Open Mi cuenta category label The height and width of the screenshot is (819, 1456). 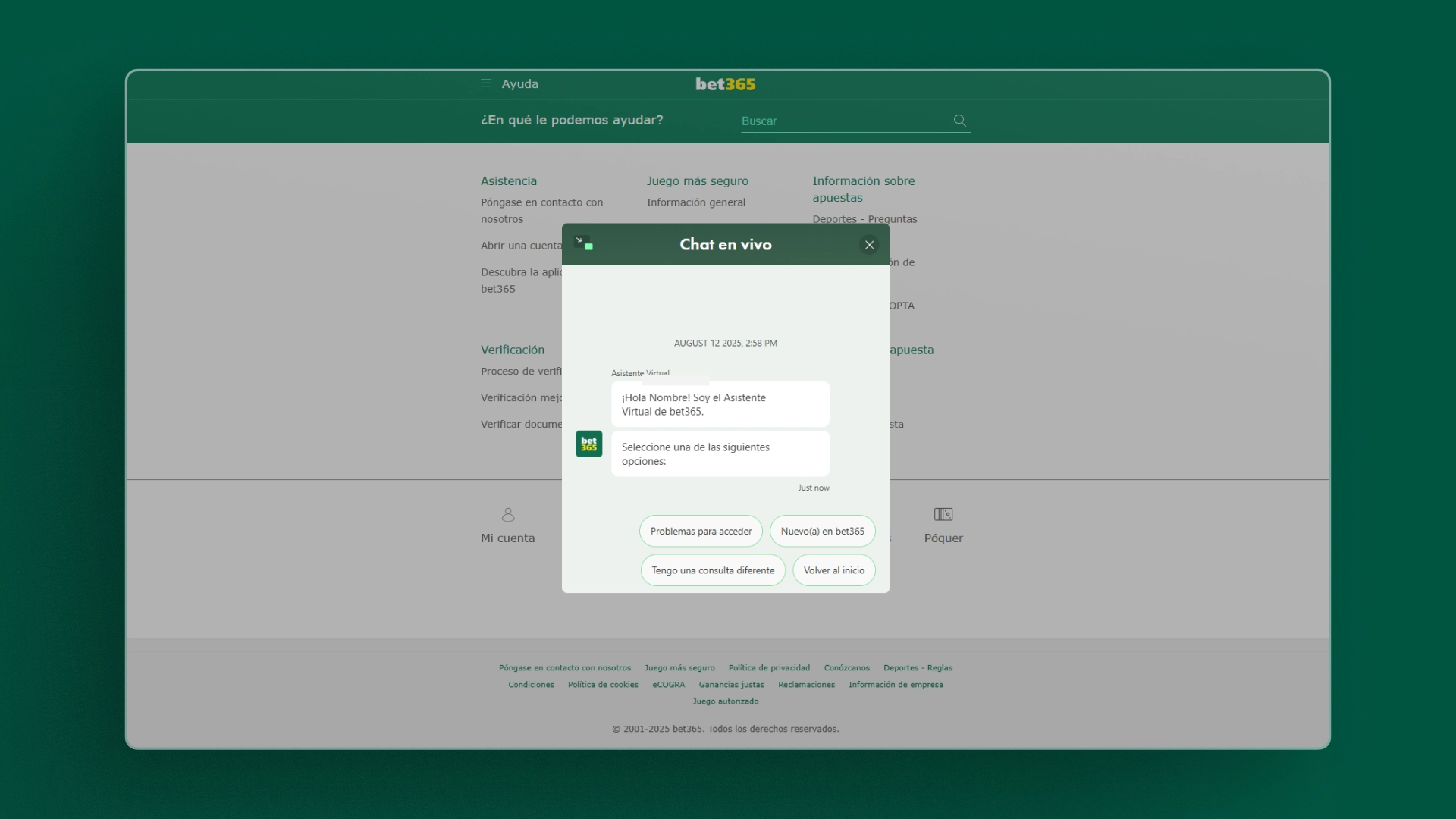508,538
